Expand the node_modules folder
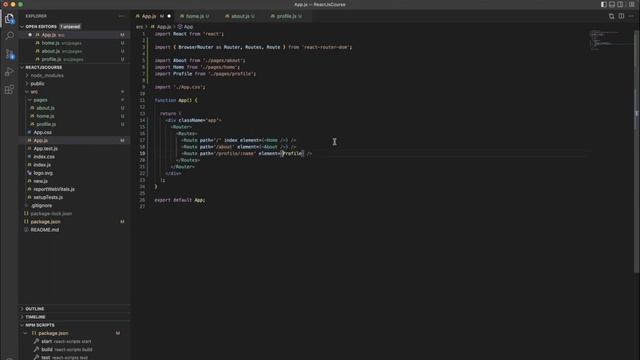 [x=47, y=76]
